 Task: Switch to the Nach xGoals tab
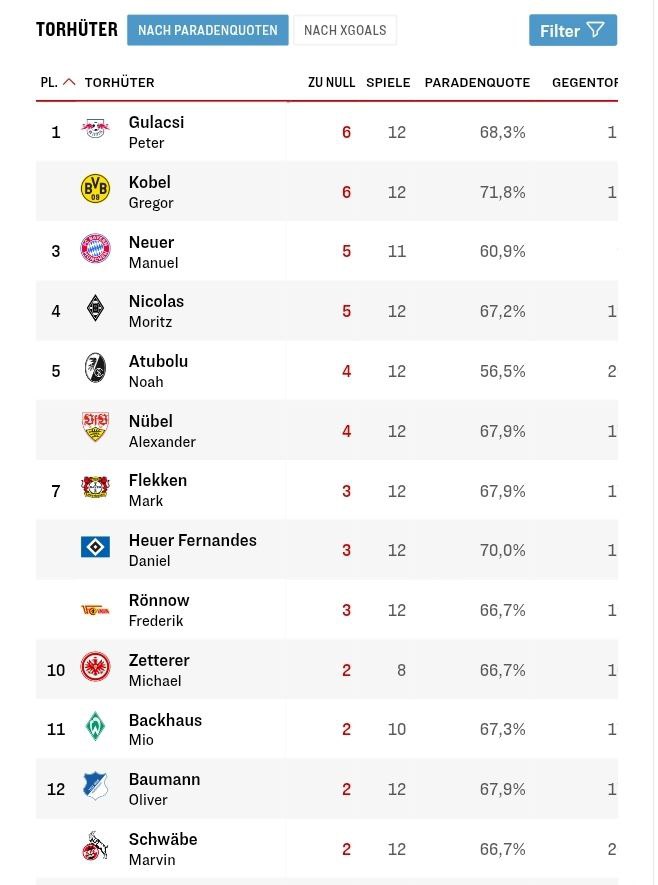point(345,30)
